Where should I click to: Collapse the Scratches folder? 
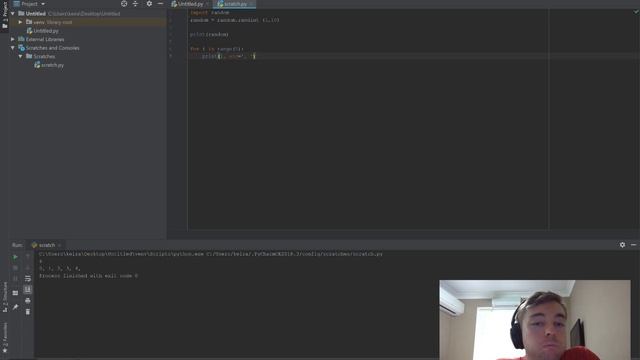tap(20, 56)
